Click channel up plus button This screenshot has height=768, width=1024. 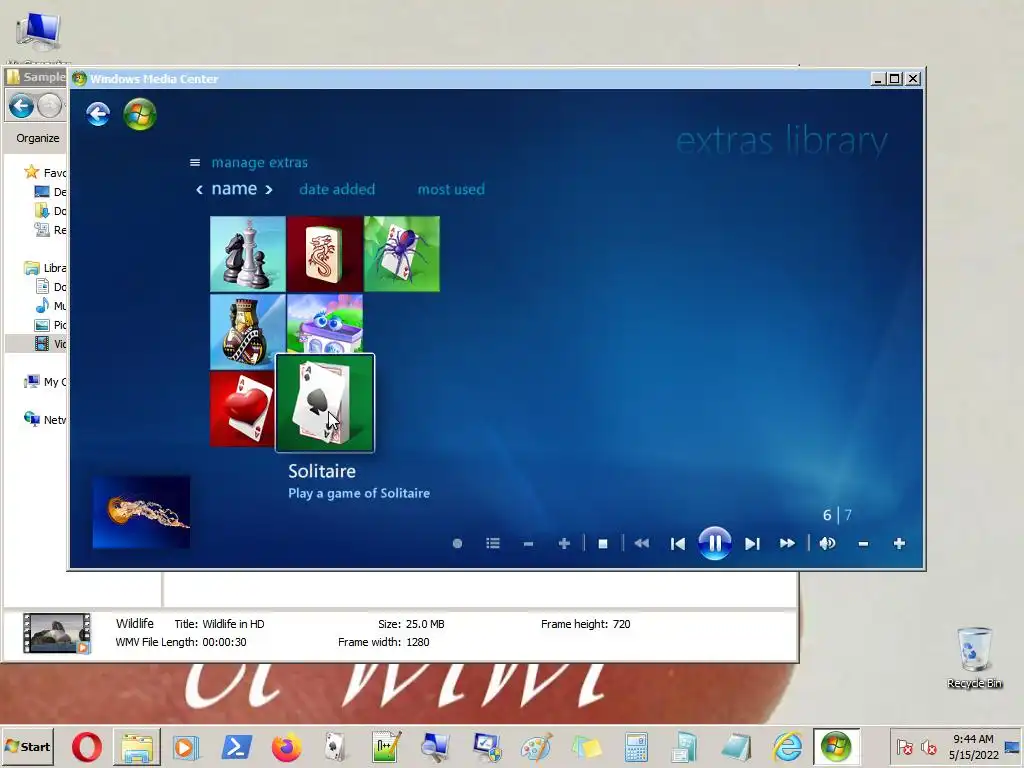click(x=564, y=543)
